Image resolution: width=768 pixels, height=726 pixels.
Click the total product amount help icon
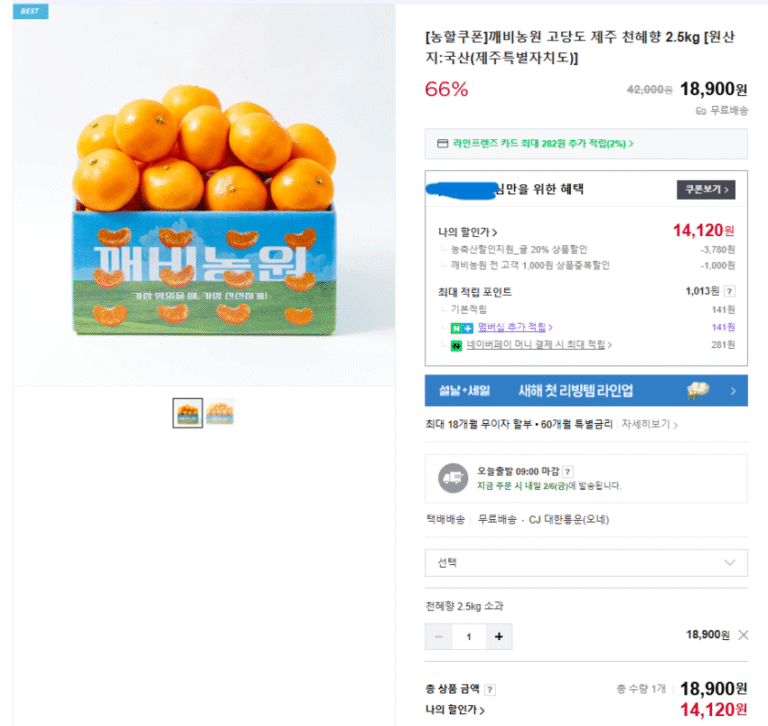(x=490, y=689)
